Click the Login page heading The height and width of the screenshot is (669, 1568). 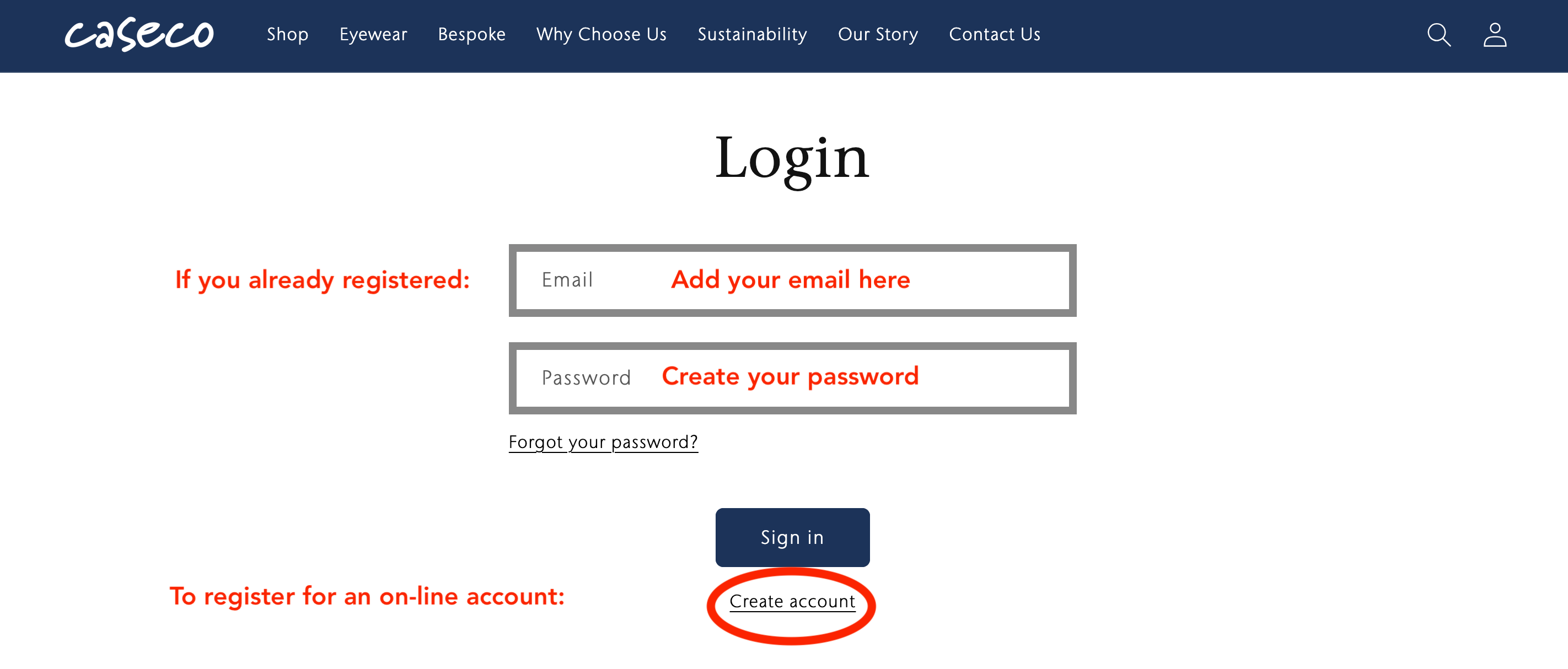point(792,158)
